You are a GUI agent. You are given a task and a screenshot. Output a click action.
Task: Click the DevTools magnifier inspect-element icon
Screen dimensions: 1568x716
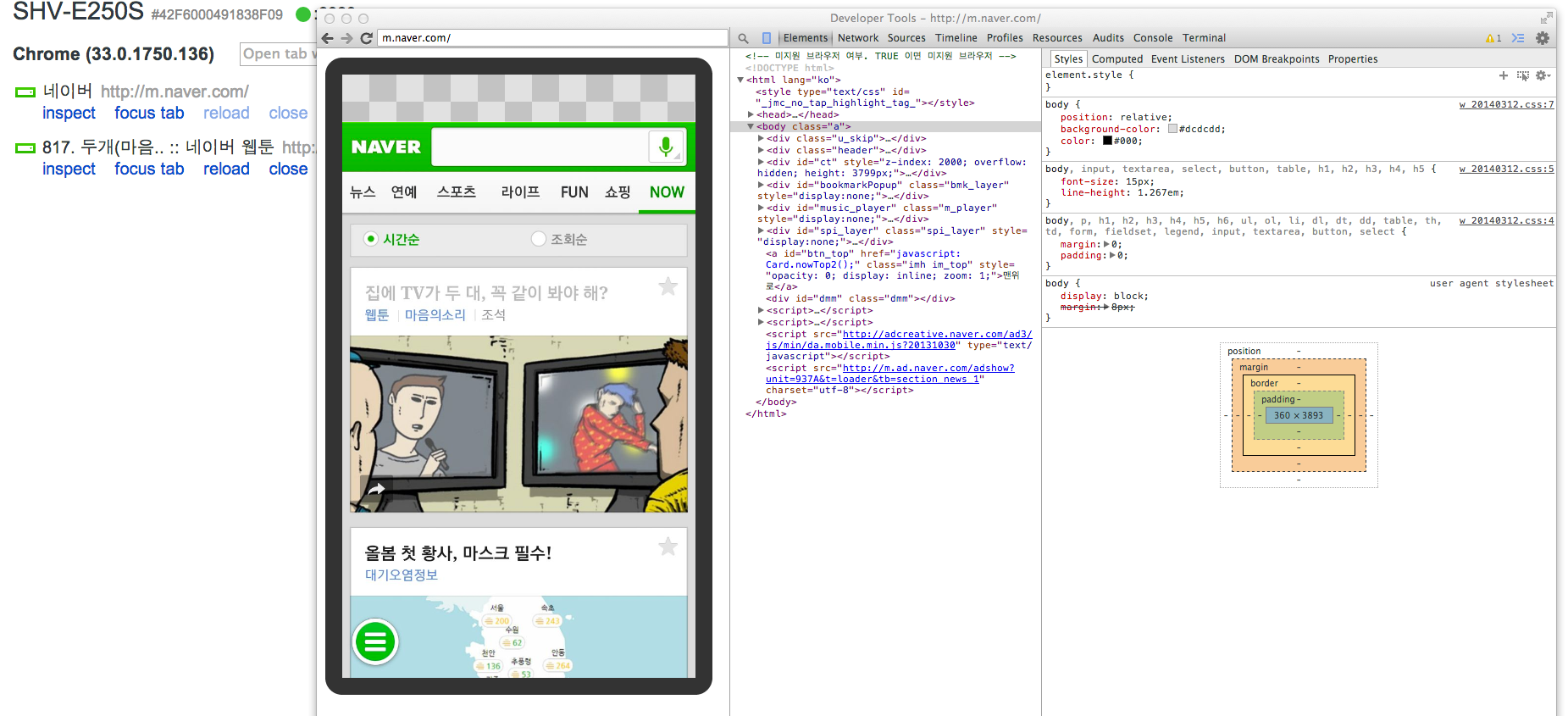point(743,38)
